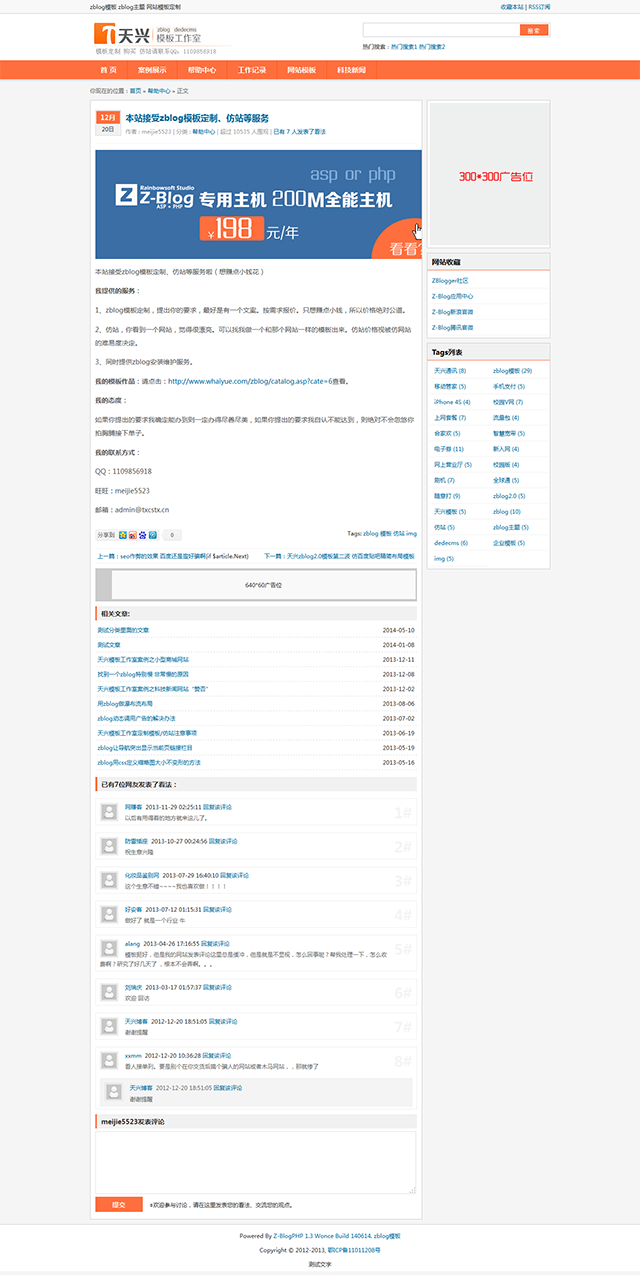Image resolution: width=640 pixels, height=1275 pixels.
Task: Open the 工作记录 navigation tab
Action: [252, 70]
